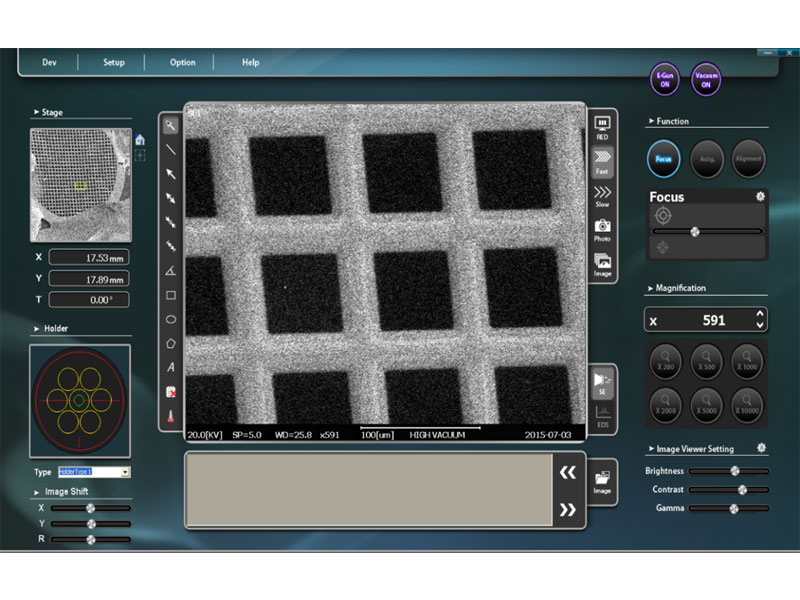The width and height of the screenshot is (800, 600).
Task: Increase magnification with the up arrow
Action: pyautogui.click(x=760, y=314)
